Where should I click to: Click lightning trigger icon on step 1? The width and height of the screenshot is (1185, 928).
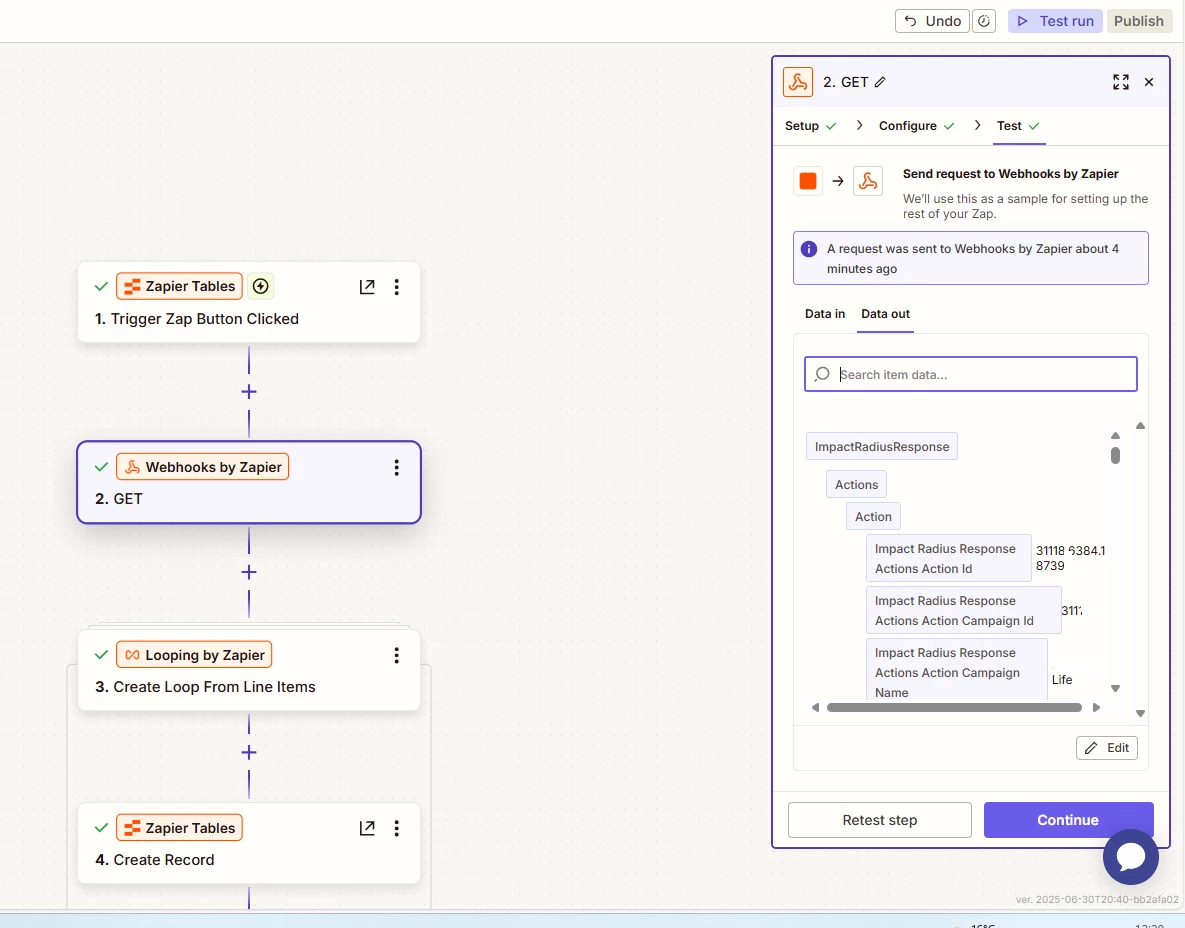tap(260, 286)
